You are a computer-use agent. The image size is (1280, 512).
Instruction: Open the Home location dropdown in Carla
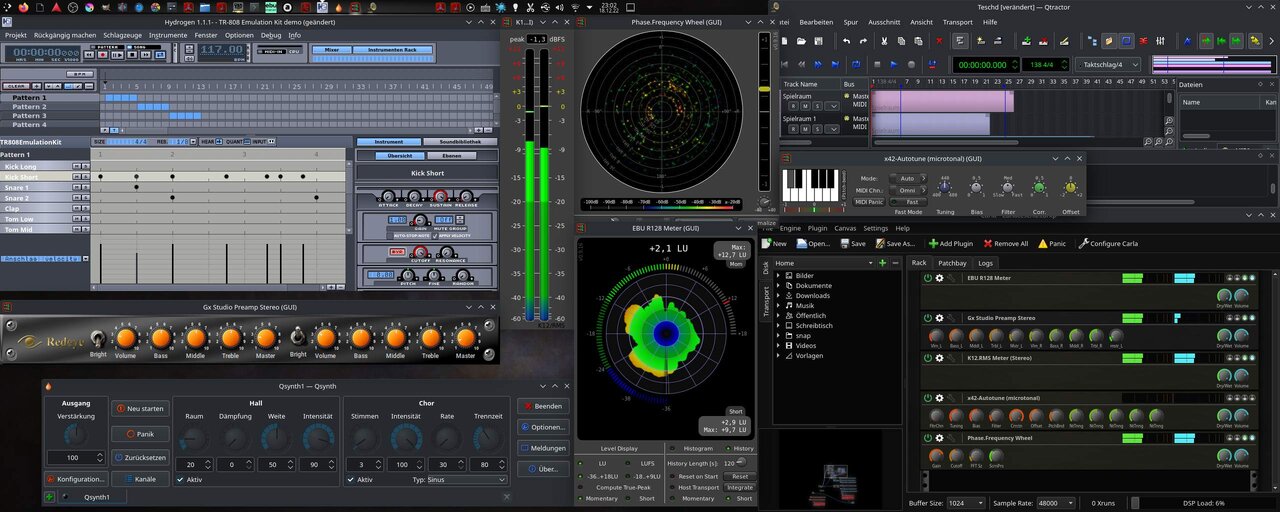(824, 263)
